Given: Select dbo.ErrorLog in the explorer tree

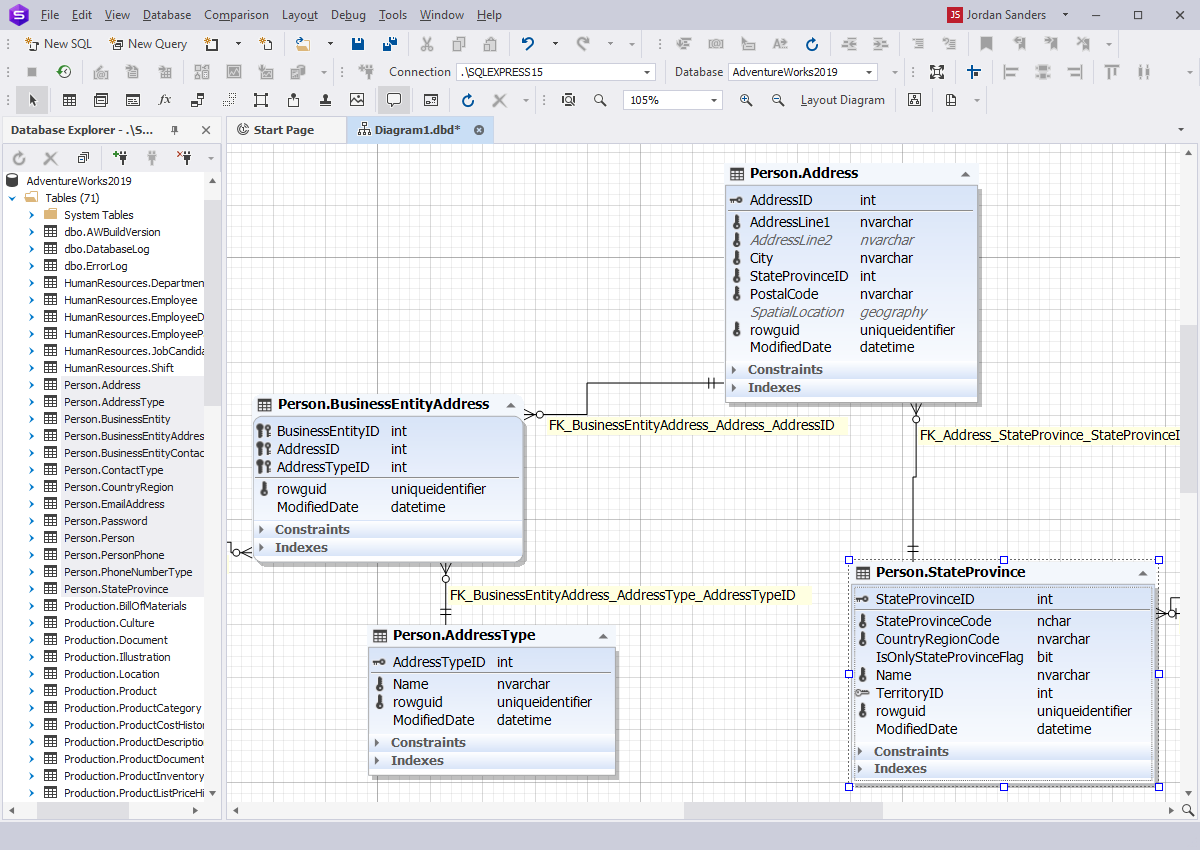Looking at the screenshot, I should pos(95,266).
